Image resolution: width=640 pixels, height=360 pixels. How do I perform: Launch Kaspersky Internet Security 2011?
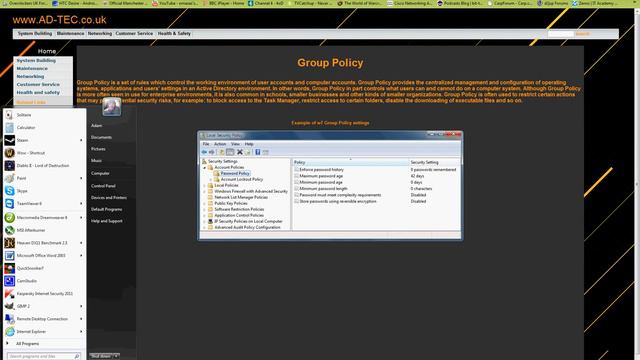pyautogui.click(x=44, y=293)
